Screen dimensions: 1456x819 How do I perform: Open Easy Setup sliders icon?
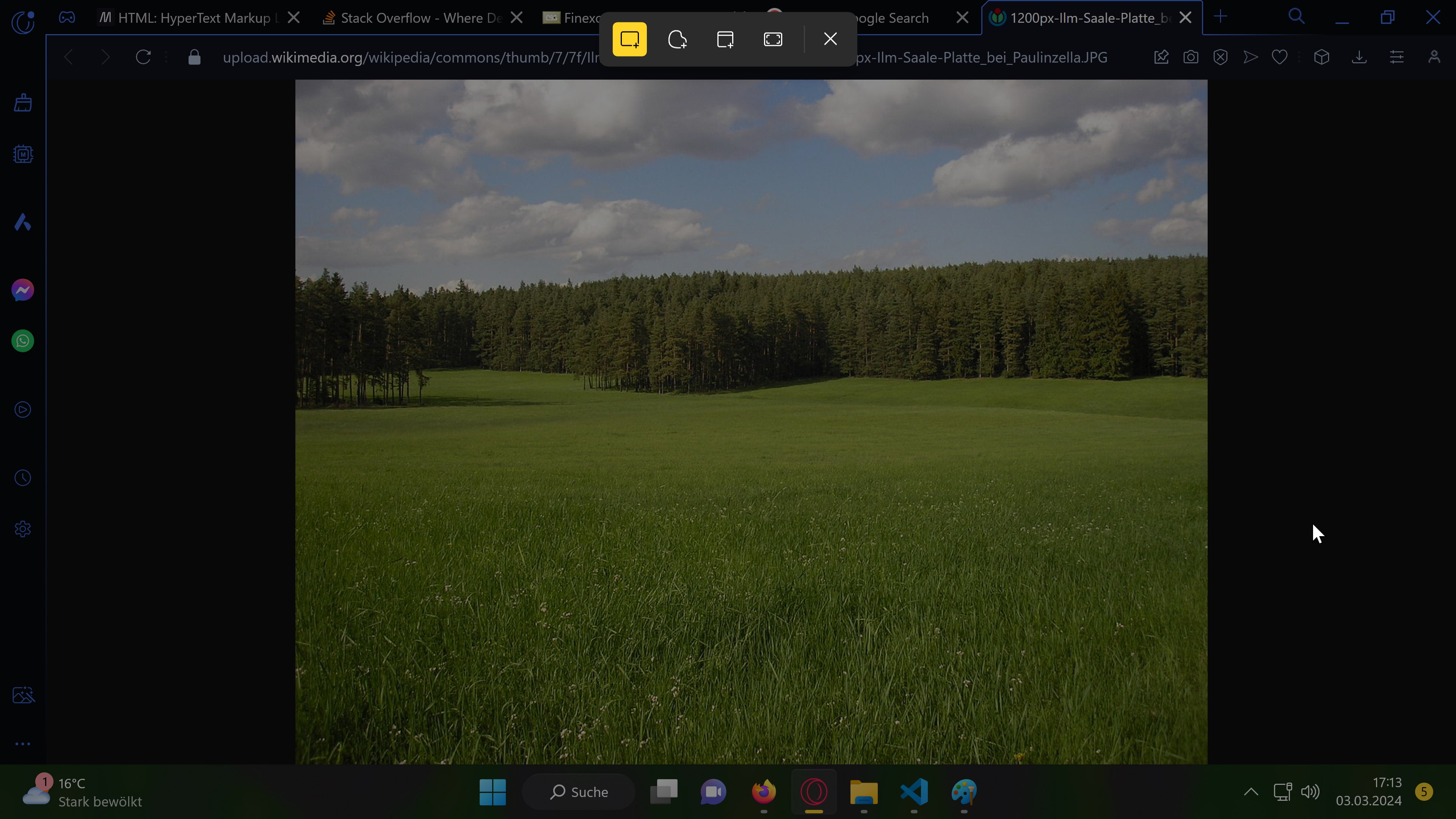pos(1396,57)
